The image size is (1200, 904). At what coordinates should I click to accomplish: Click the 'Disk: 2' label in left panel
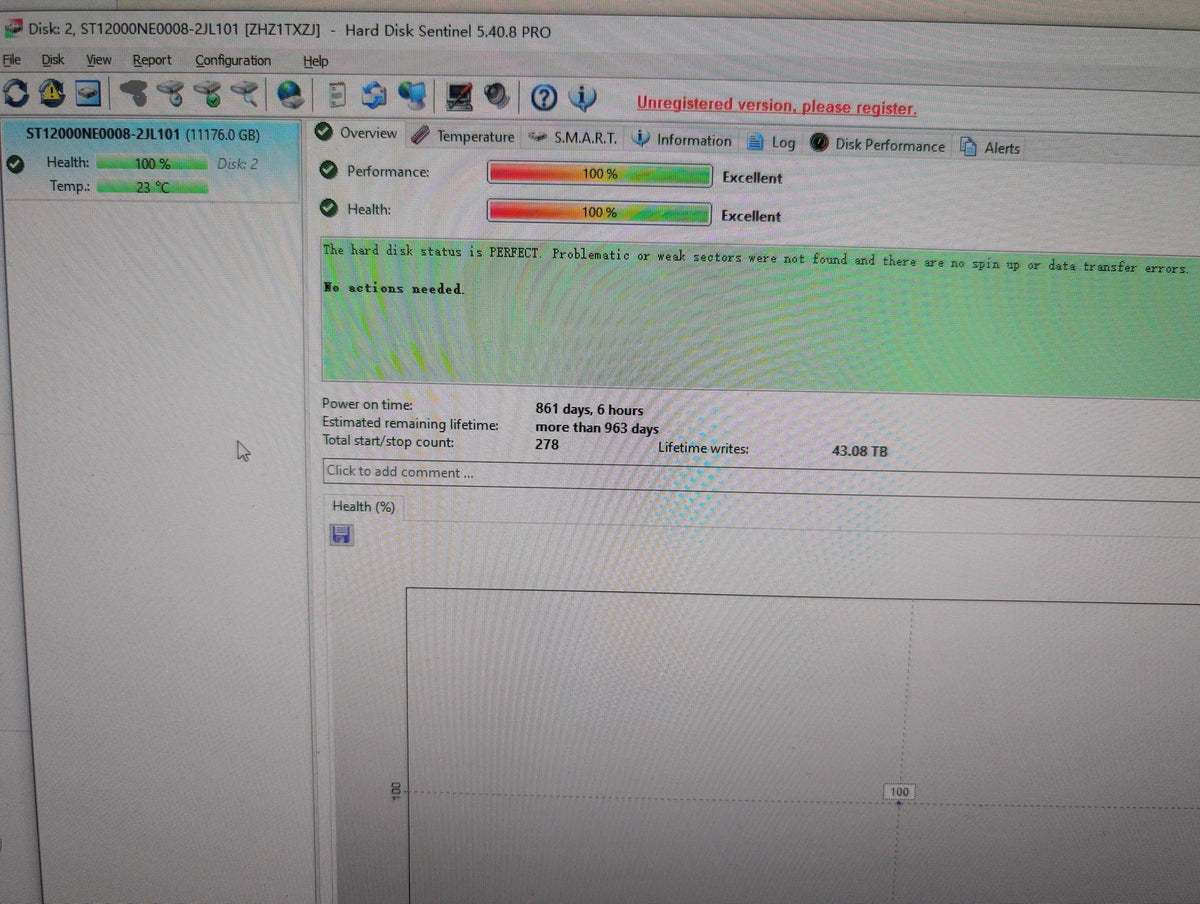point(237,163)
